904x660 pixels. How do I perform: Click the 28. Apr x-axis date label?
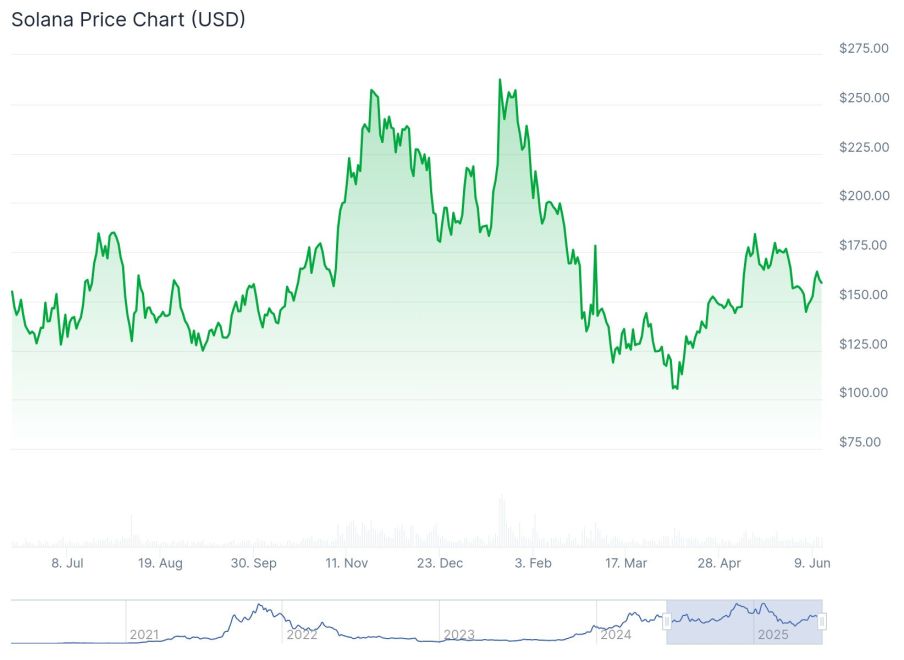pos(719,564)
